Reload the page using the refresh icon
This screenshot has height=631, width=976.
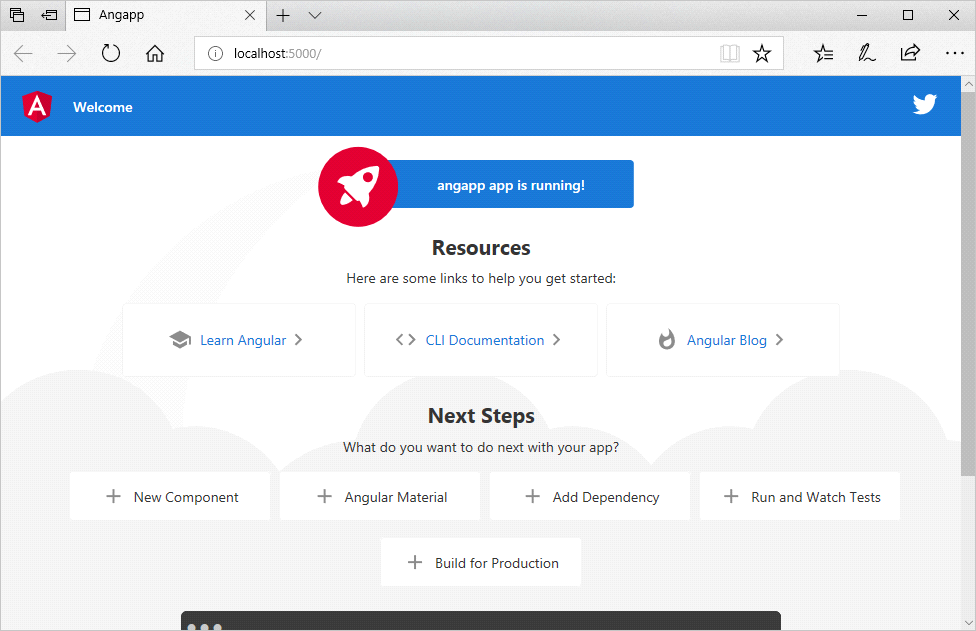click(x=111, y=53)
